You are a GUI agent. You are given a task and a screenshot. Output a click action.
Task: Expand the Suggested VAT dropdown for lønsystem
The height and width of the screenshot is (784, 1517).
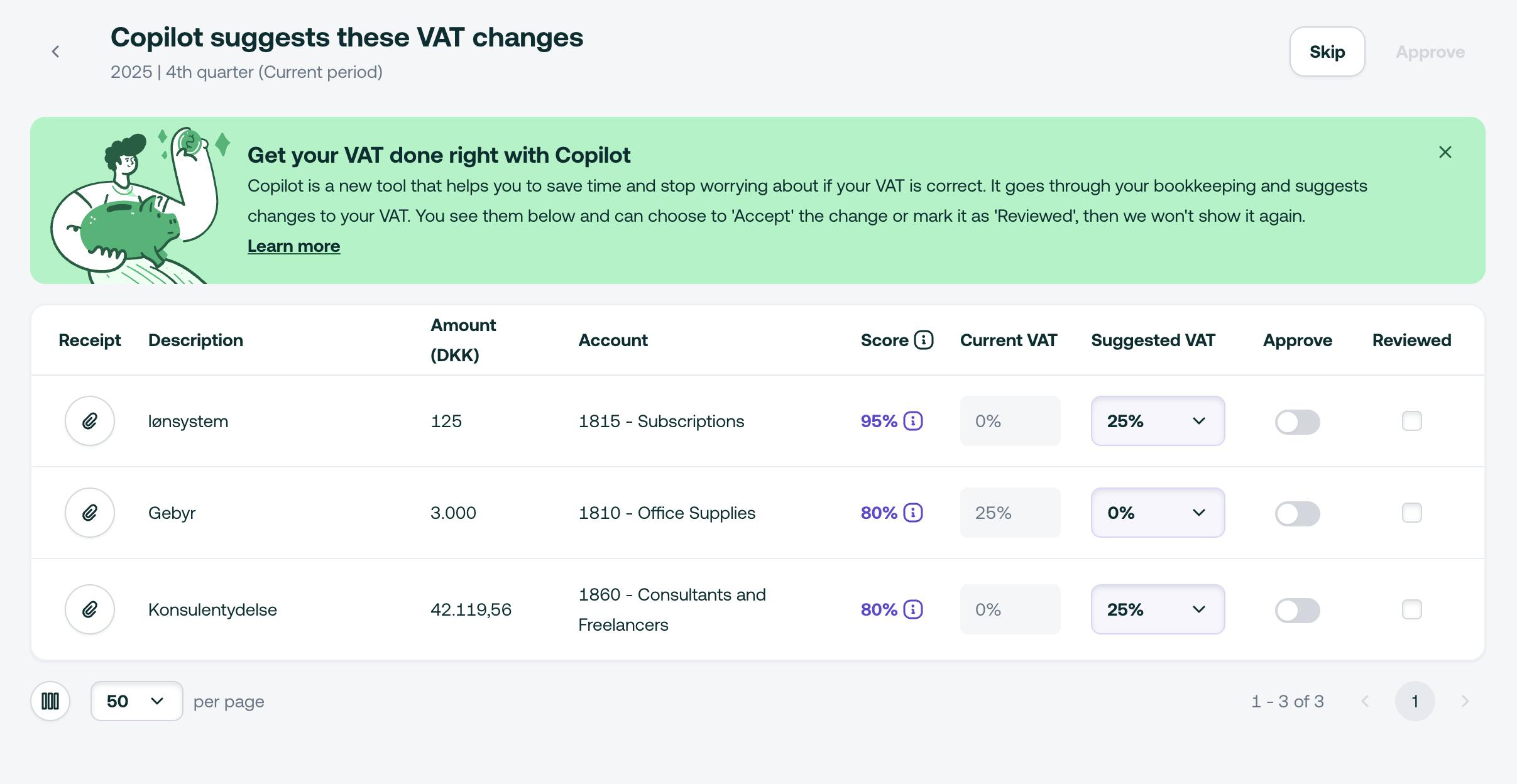pos(1158,421)
